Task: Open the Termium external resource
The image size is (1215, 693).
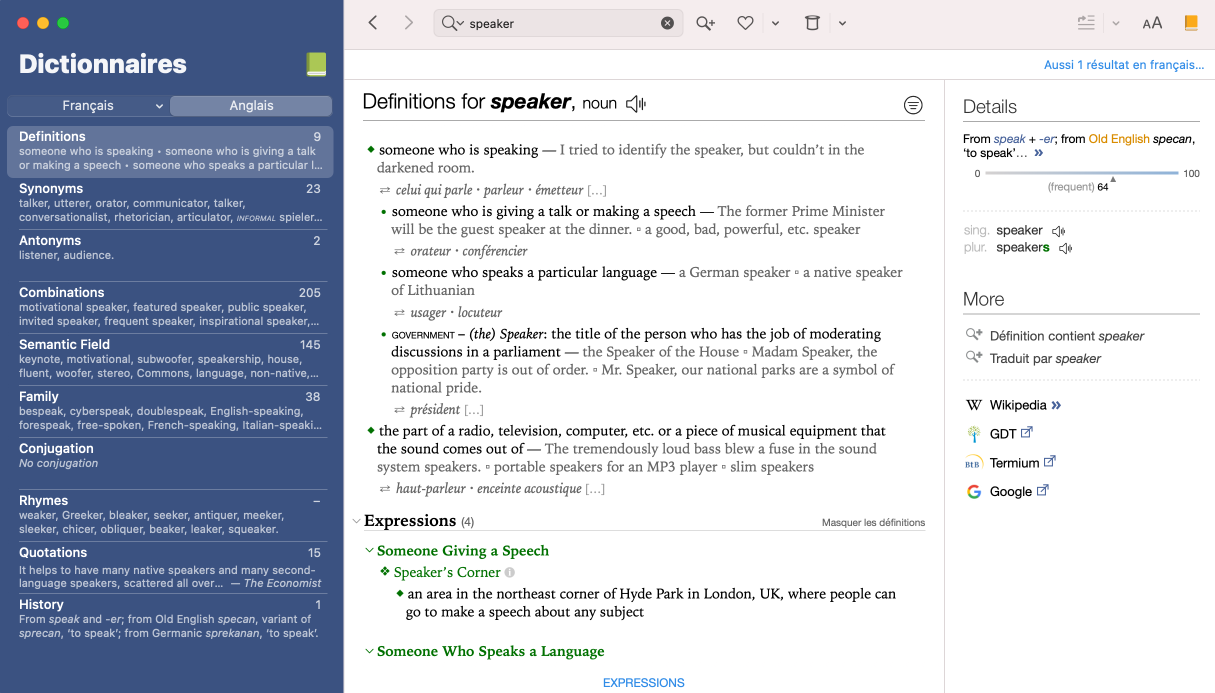Action: click(x=1015, y=462)
